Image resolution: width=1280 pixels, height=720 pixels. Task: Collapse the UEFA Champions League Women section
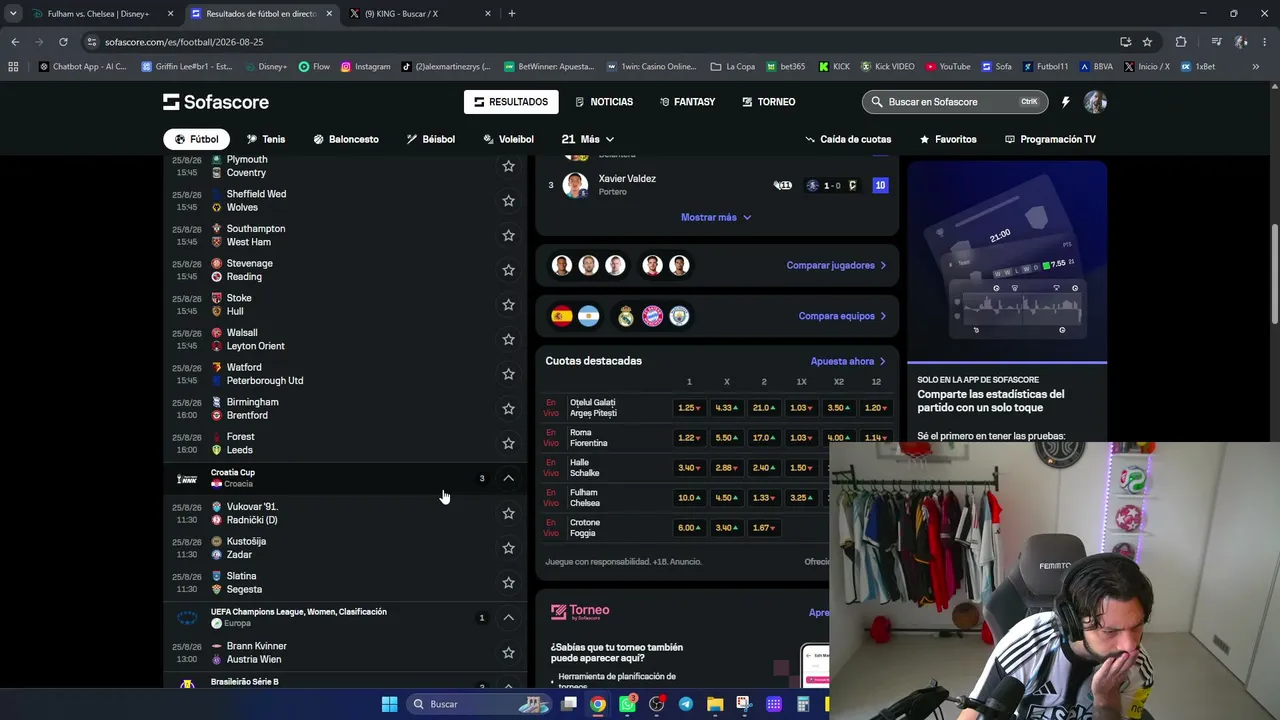(508, 617)
